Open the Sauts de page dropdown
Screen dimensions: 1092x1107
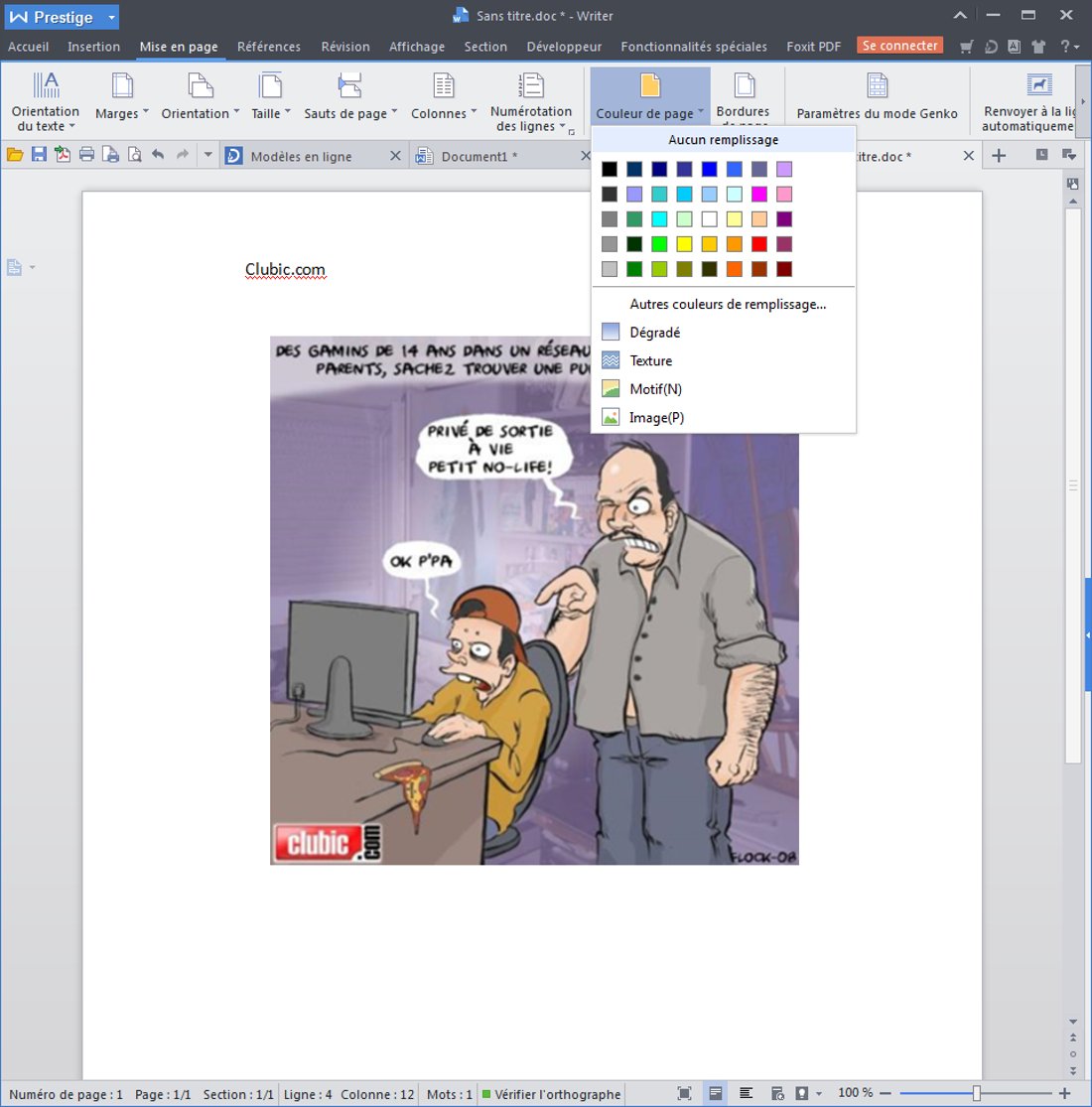[350, 96]
